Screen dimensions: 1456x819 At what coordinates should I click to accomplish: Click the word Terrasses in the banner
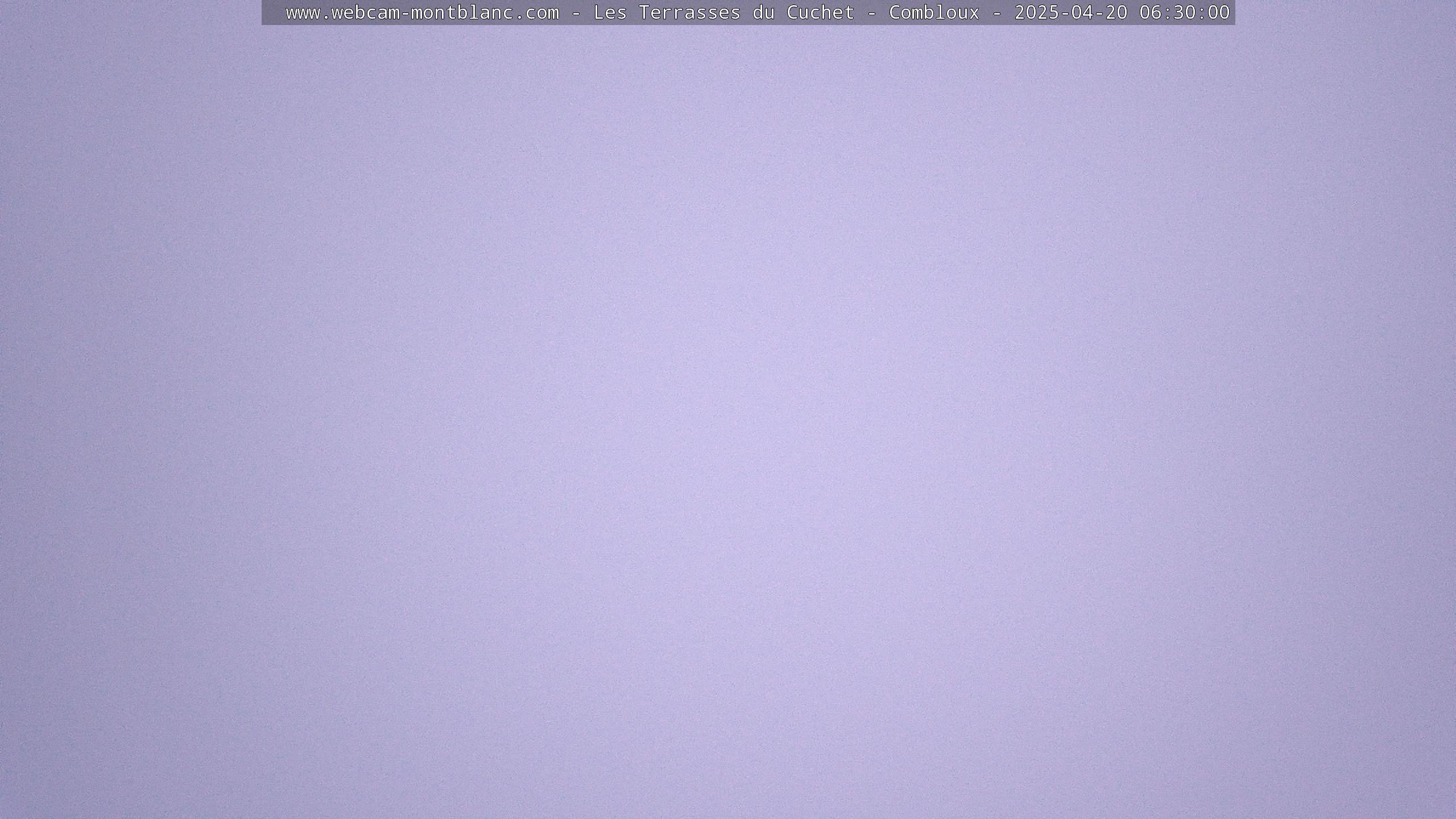coord(689,13)
